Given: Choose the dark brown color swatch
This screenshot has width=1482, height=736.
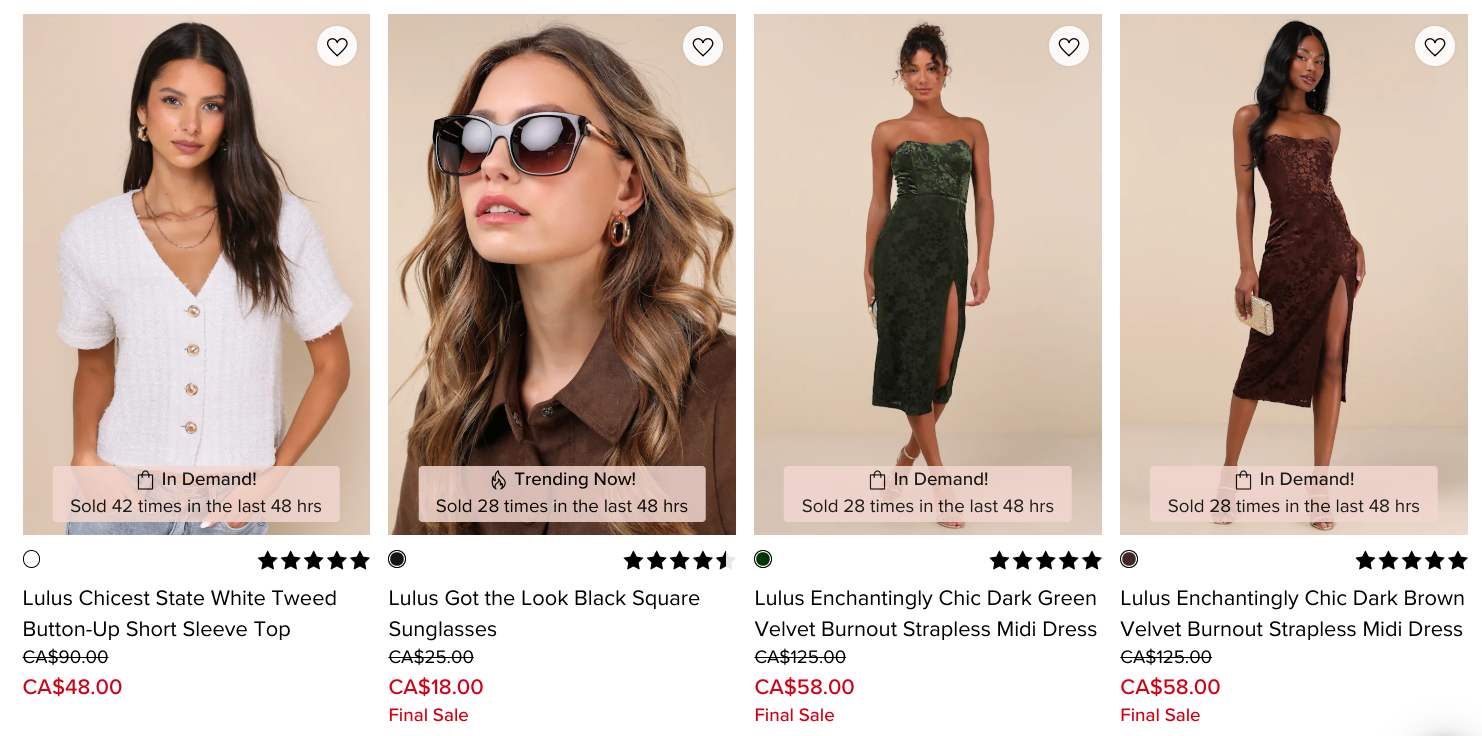Looking at the screenshot, I should pyautogui.click(x=1129, y=559).
